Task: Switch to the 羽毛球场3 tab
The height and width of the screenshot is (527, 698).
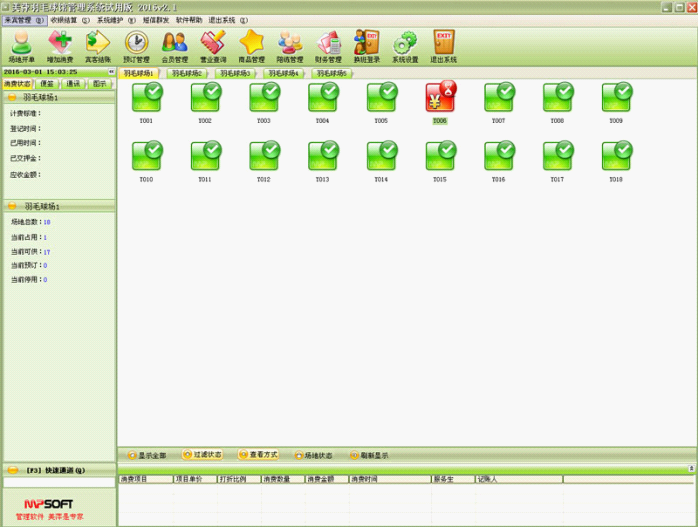Action: [x=236, y=73]
